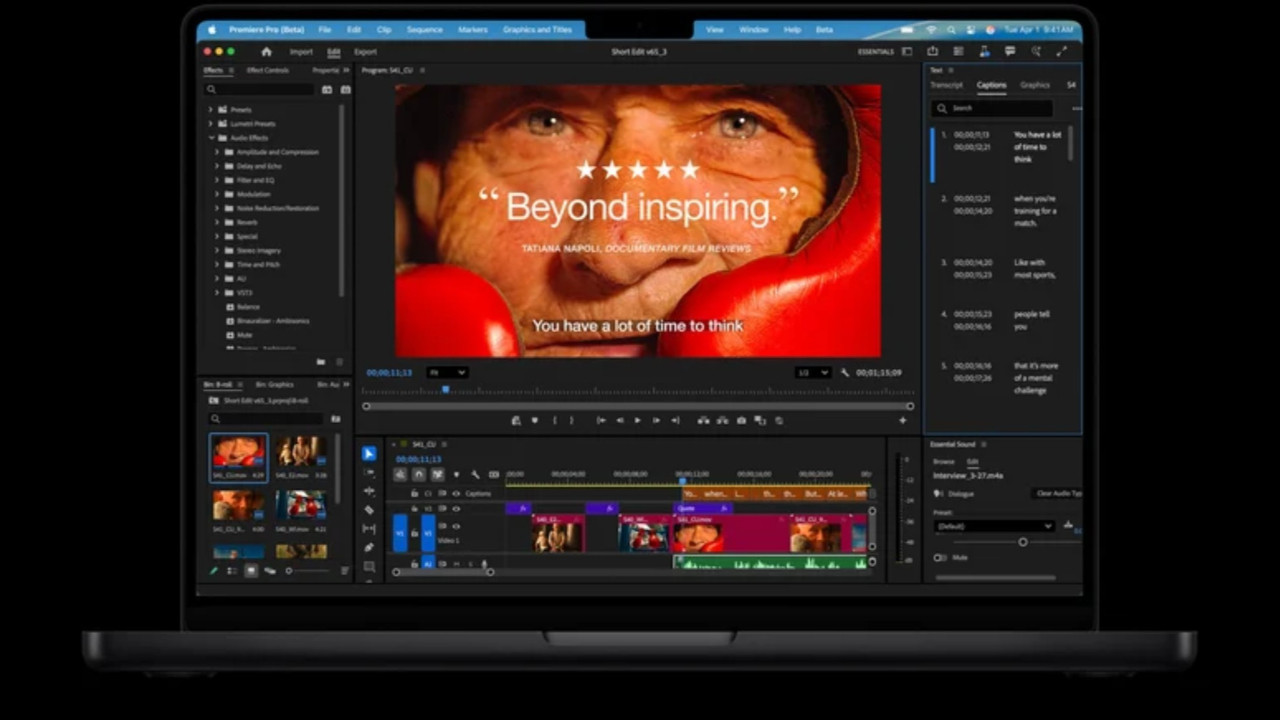Expand the Presets effects folder
1280x720 pixels.
click(x=210, y=110)
